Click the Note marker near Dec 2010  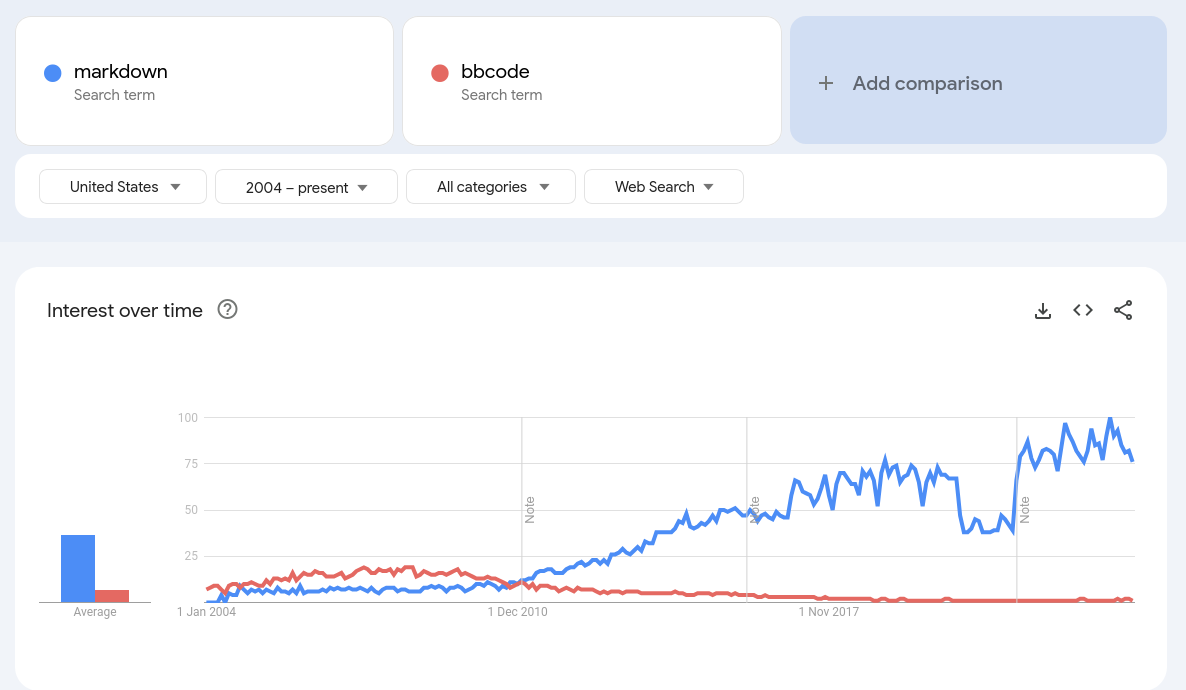pos(530,509)
